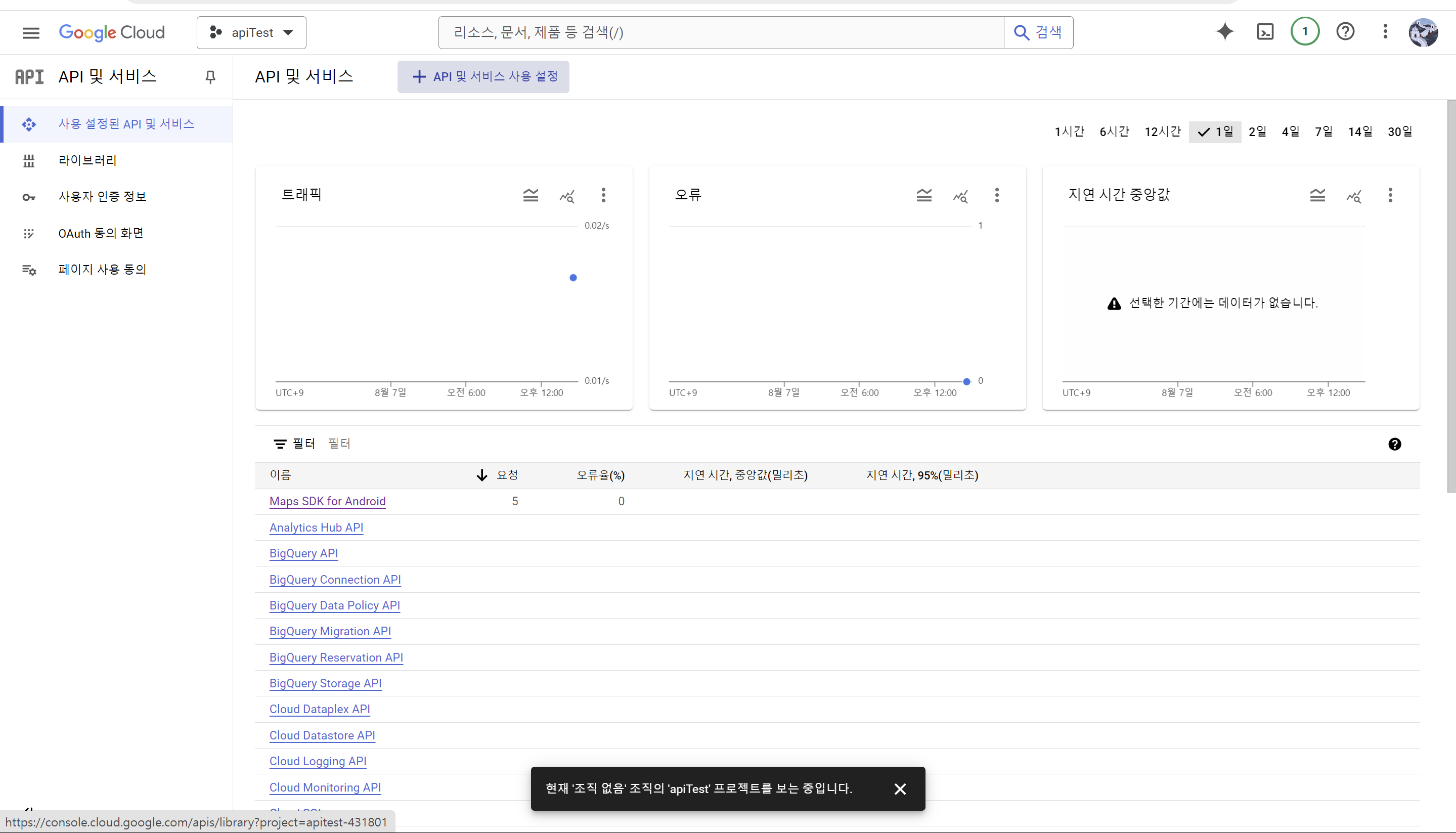
Task: Open BigQuery Connection API link
Action: [x=335, y=580]
